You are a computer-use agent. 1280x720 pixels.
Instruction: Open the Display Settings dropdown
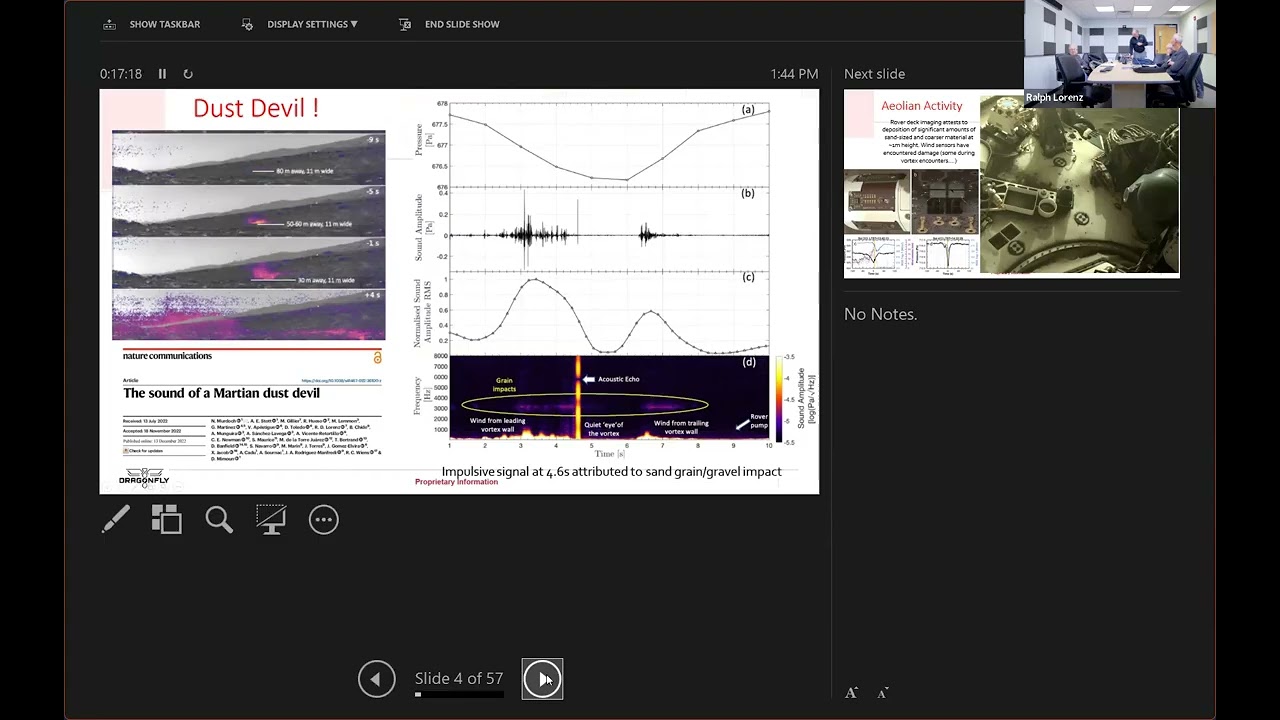click(300, 24)
